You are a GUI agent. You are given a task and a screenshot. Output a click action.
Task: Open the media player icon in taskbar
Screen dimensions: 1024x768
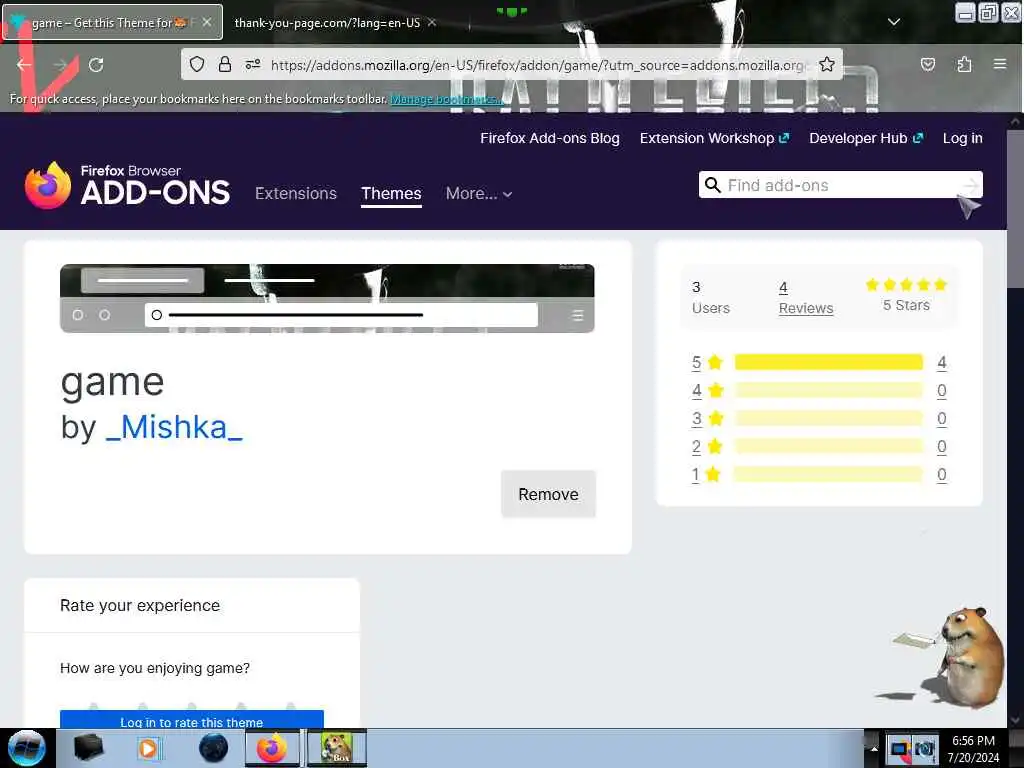coord(148,748)
